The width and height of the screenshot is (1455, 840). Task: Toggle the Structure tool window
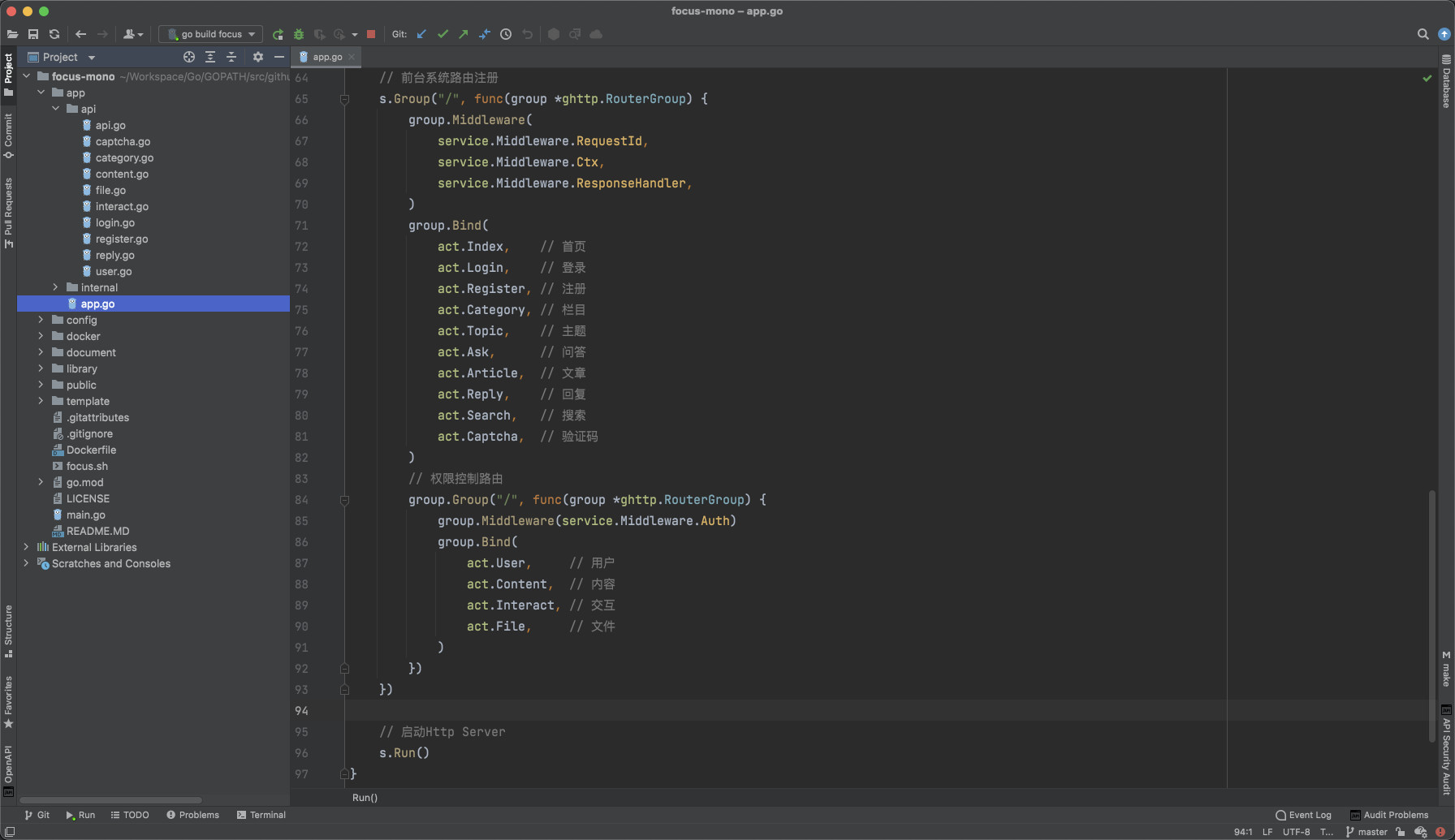coord(8,631)
